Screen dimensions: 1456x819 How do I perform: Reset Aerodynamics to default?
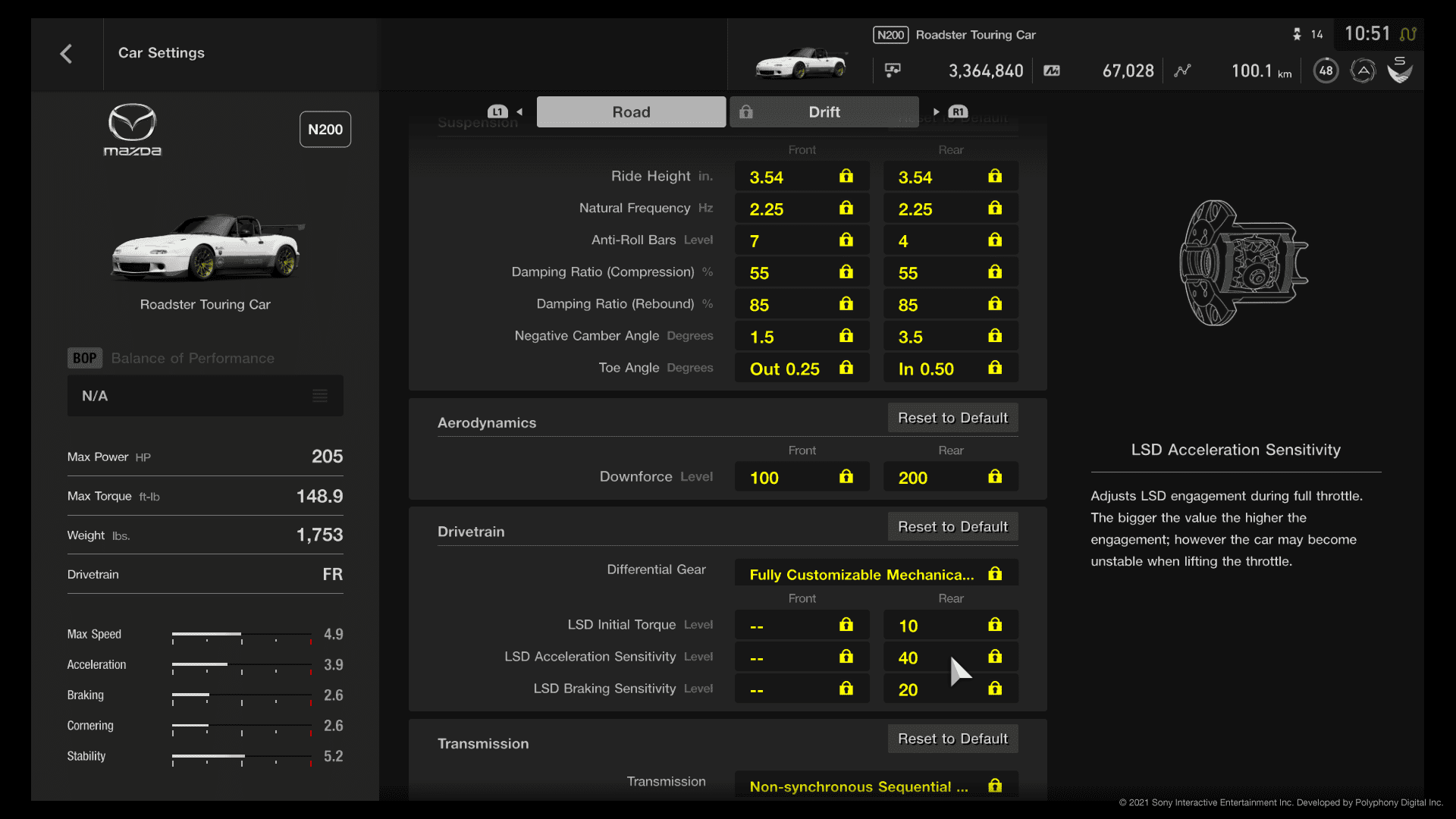pyautogui.click(x=952, y=418)
